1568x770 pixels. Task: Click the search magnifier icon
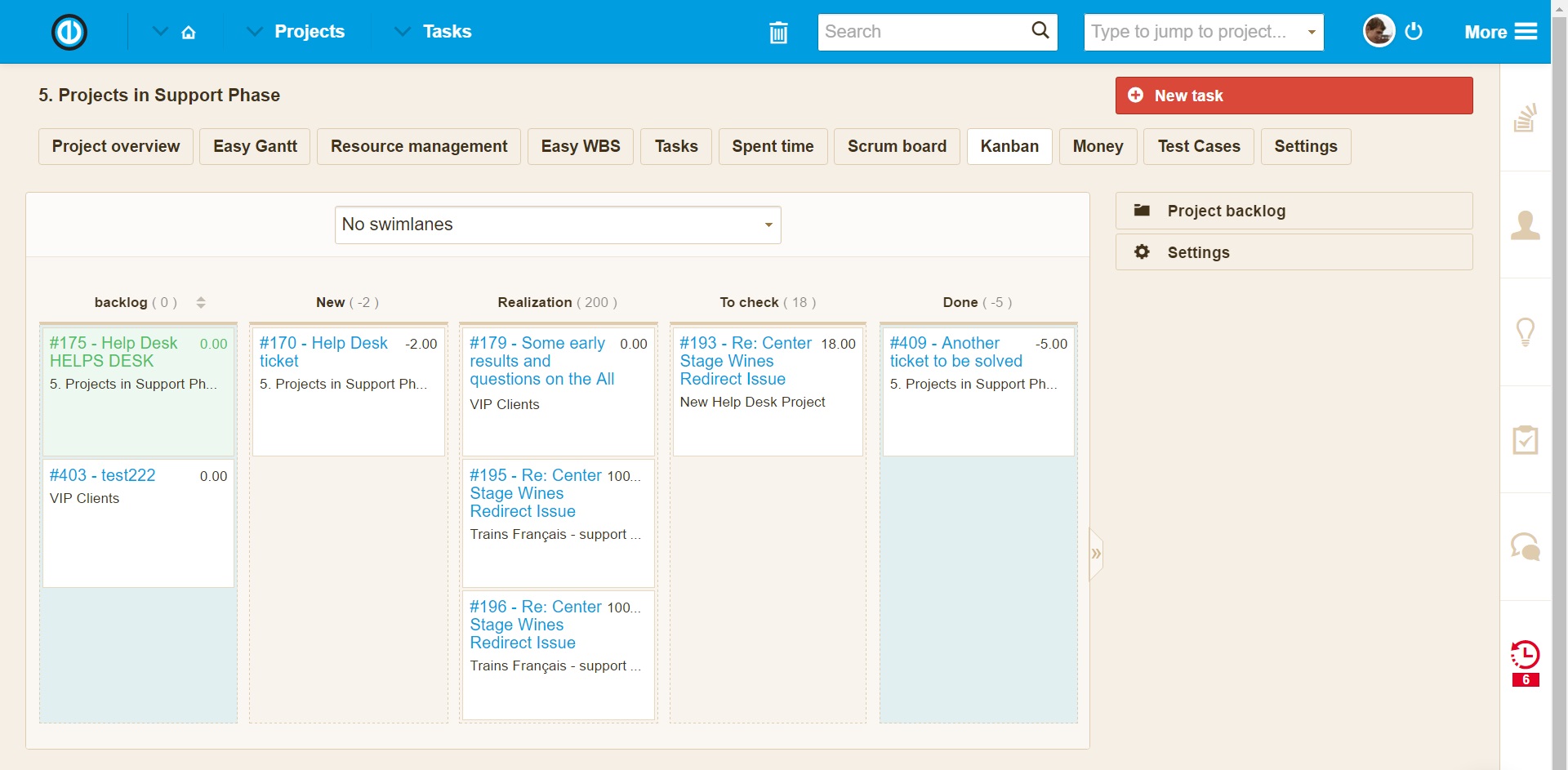coord(1039,31)
